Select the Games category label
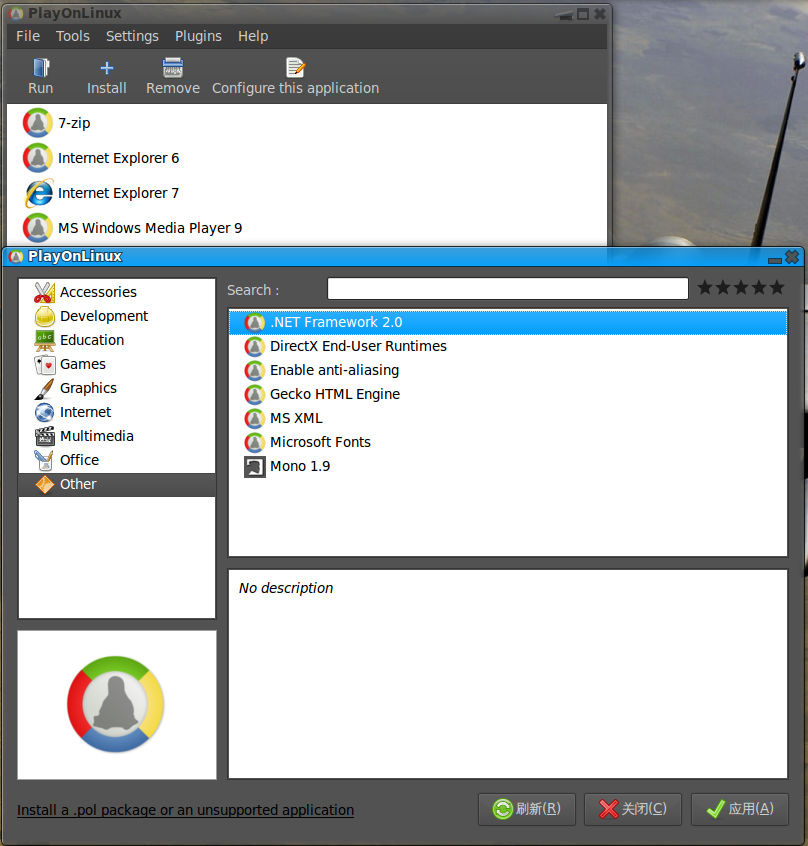The width and height of the screenshot is (808, 846). tap(83, 364)
